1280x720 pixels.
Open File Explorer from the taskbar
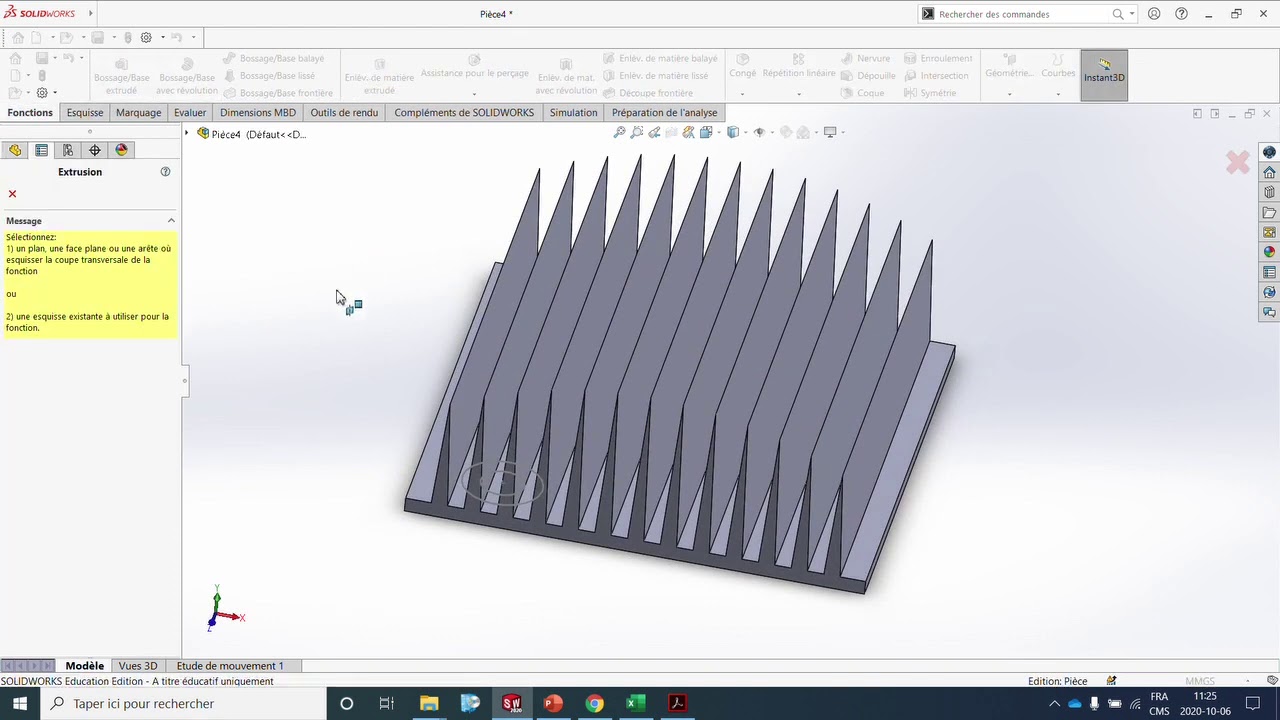[429, 704]
